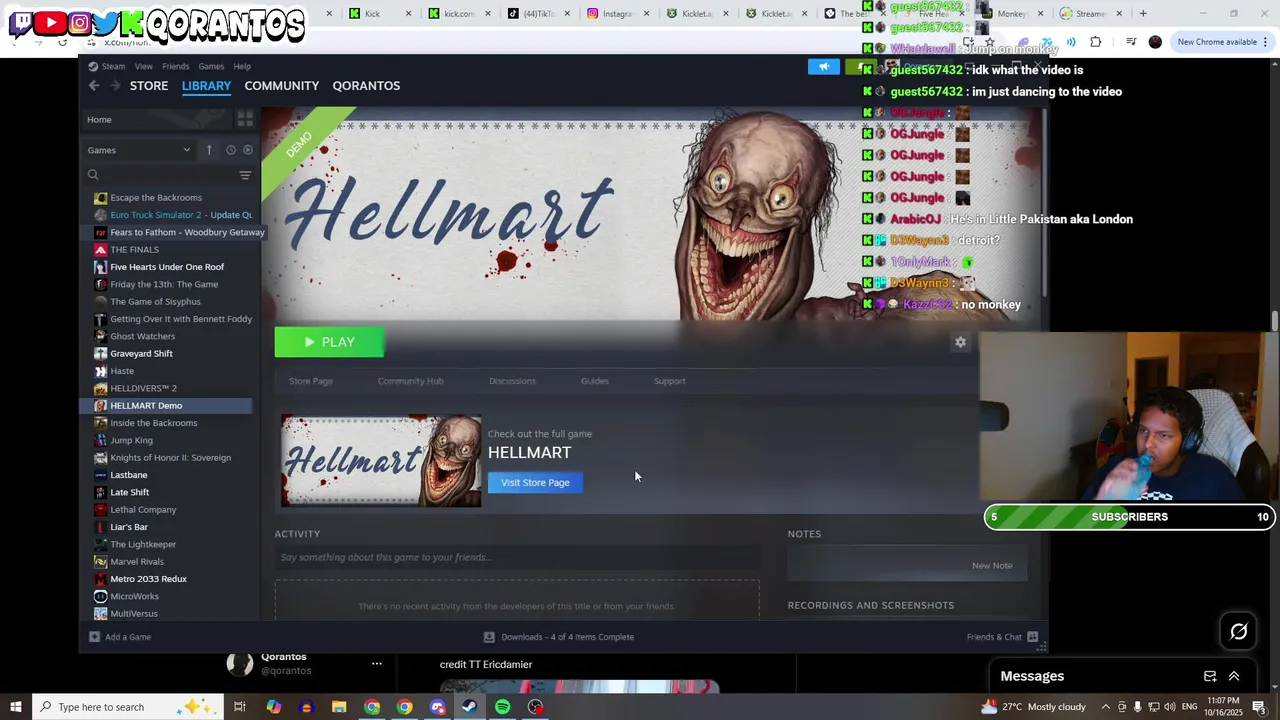
Task: Click the Visit Store Page button
Action: tap(535, 483)
